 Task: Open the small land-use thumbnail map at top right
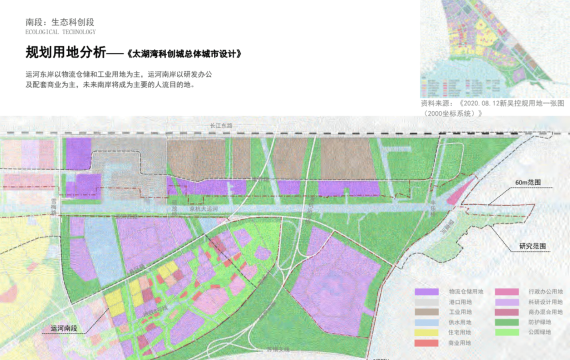tap(495, 48)
